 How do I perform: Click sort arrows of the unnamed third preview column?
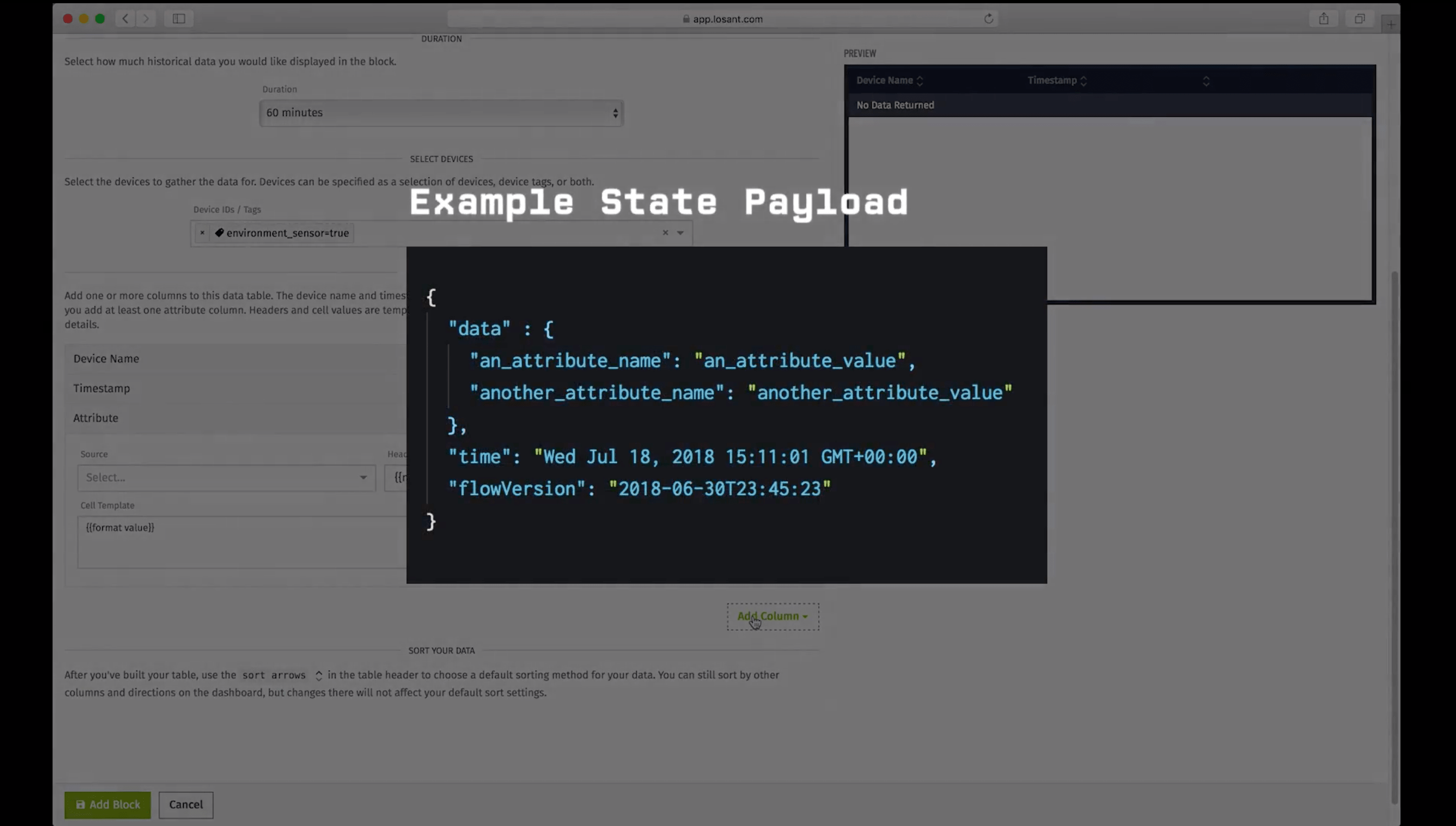(1206, 81)
